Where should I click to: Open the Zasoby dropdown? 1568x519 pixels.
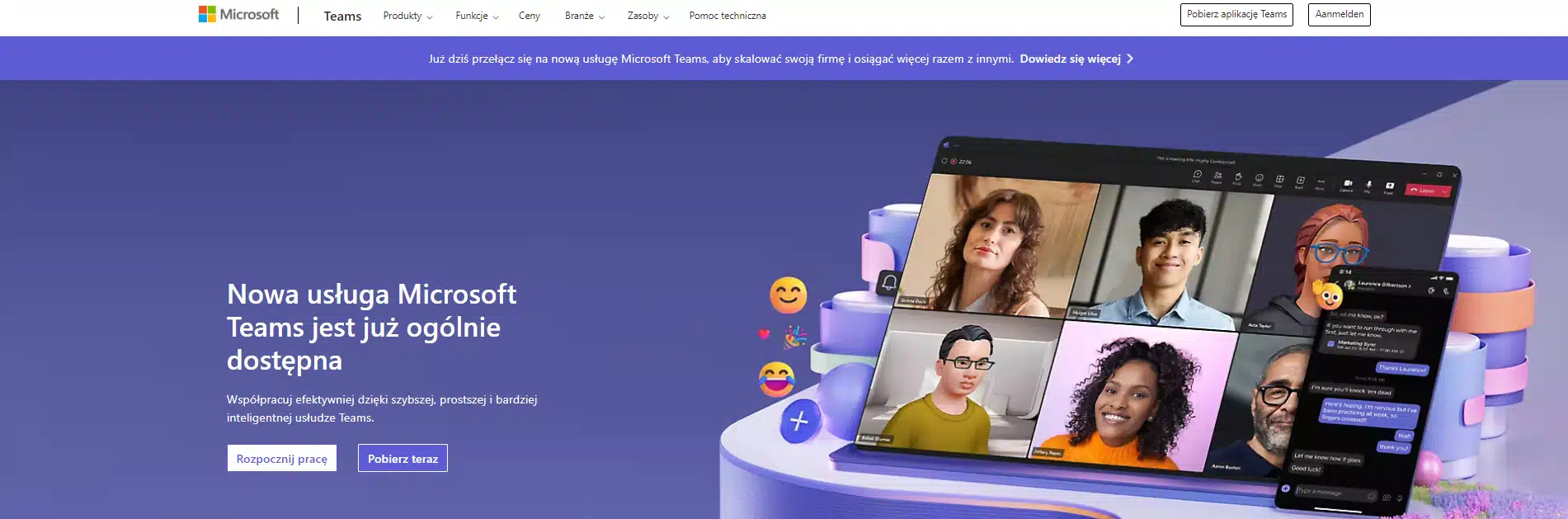coord(648,16)
